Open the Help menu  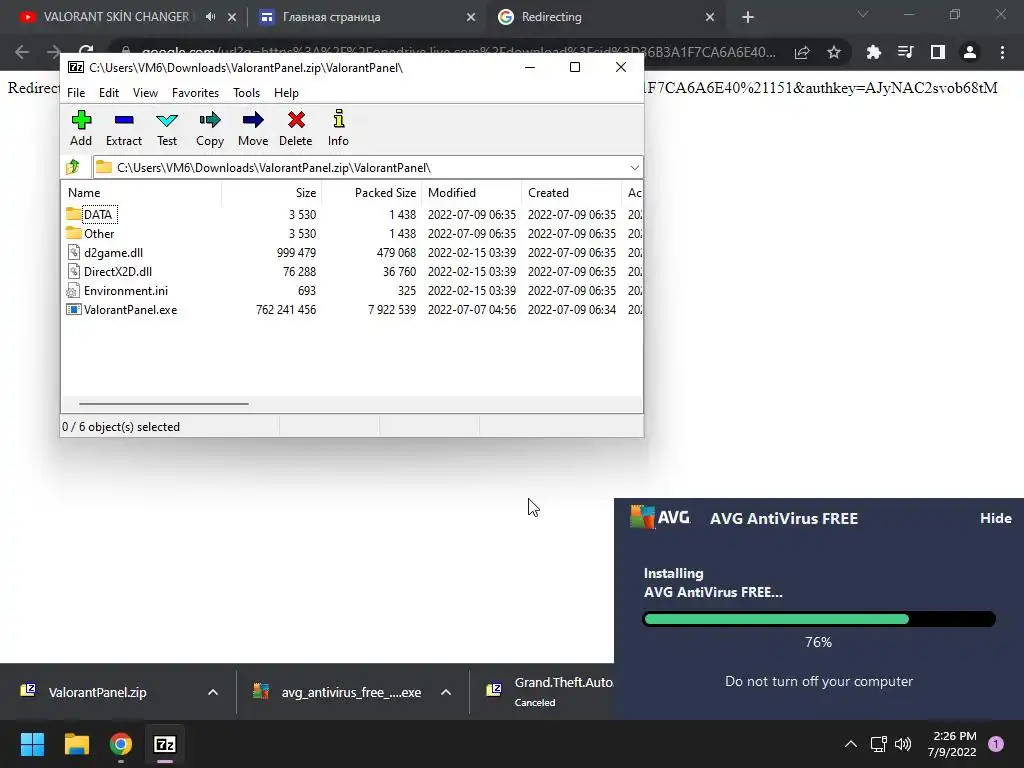point(286,93)
